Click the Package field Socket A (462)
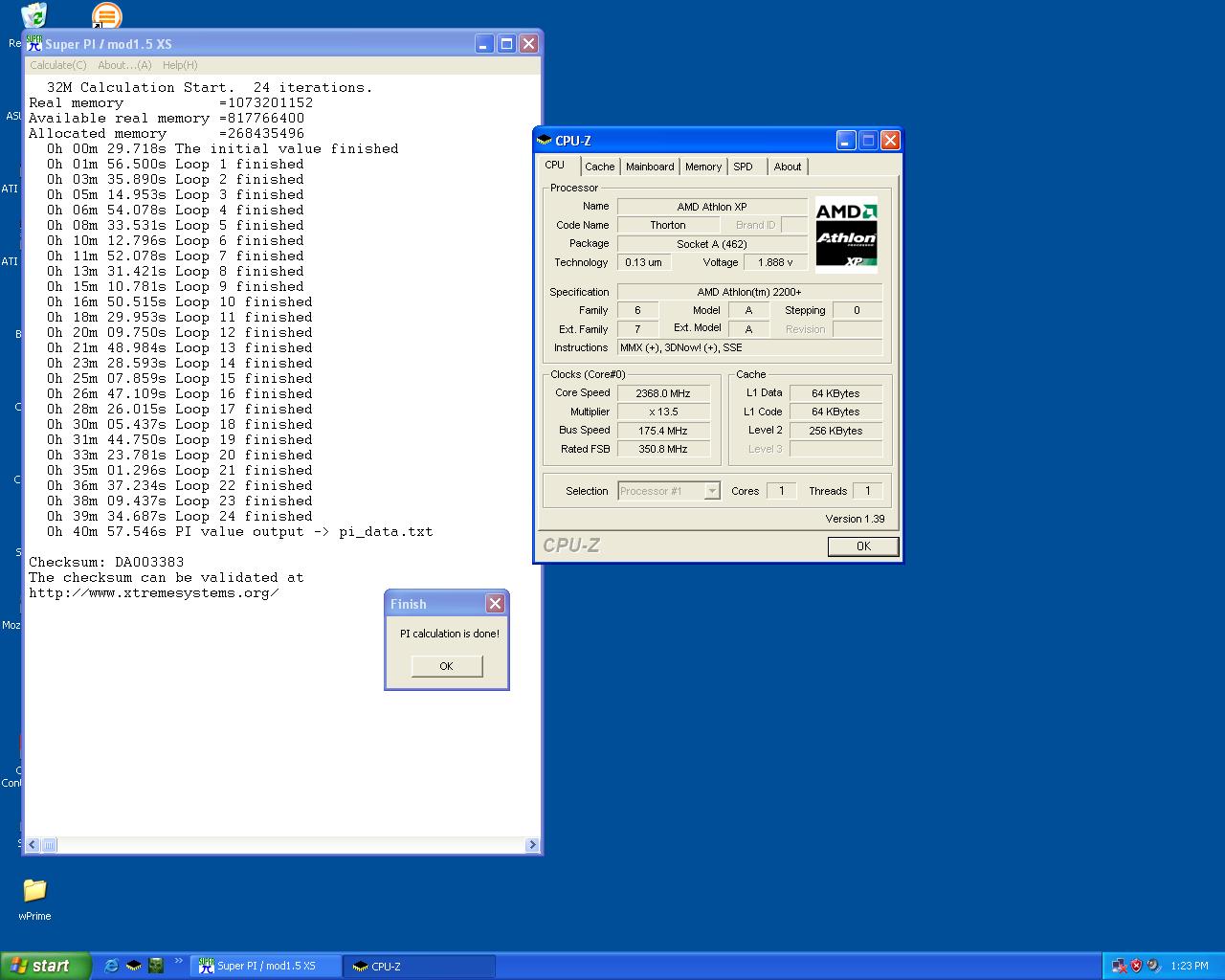The height and width of the screenshot is (980, 1225). coord(712,244)
